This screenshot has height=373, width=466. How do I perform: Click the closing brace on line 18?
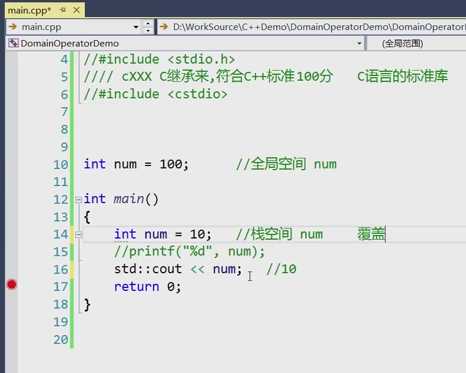87,305
